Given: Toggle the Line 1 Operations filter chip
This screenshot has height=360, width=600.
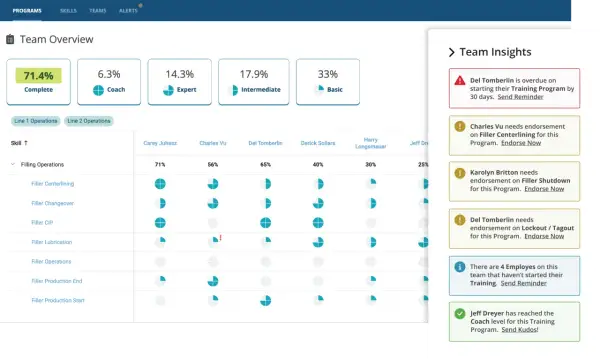Looking at the screenshot, I should click(36, 121).
